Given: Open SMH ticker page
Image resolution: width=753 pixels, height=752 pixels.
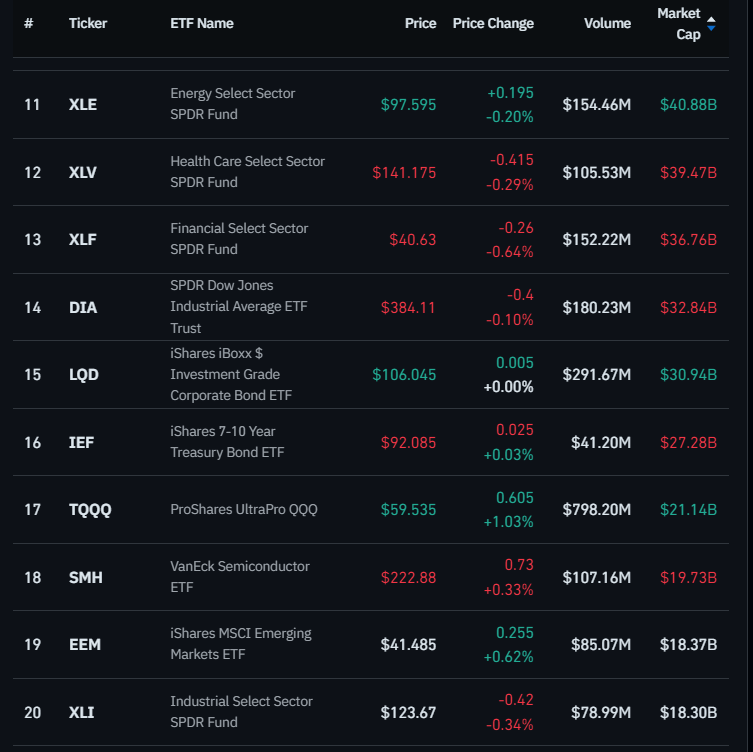Looking at the screenshot, I should point(86,577).
